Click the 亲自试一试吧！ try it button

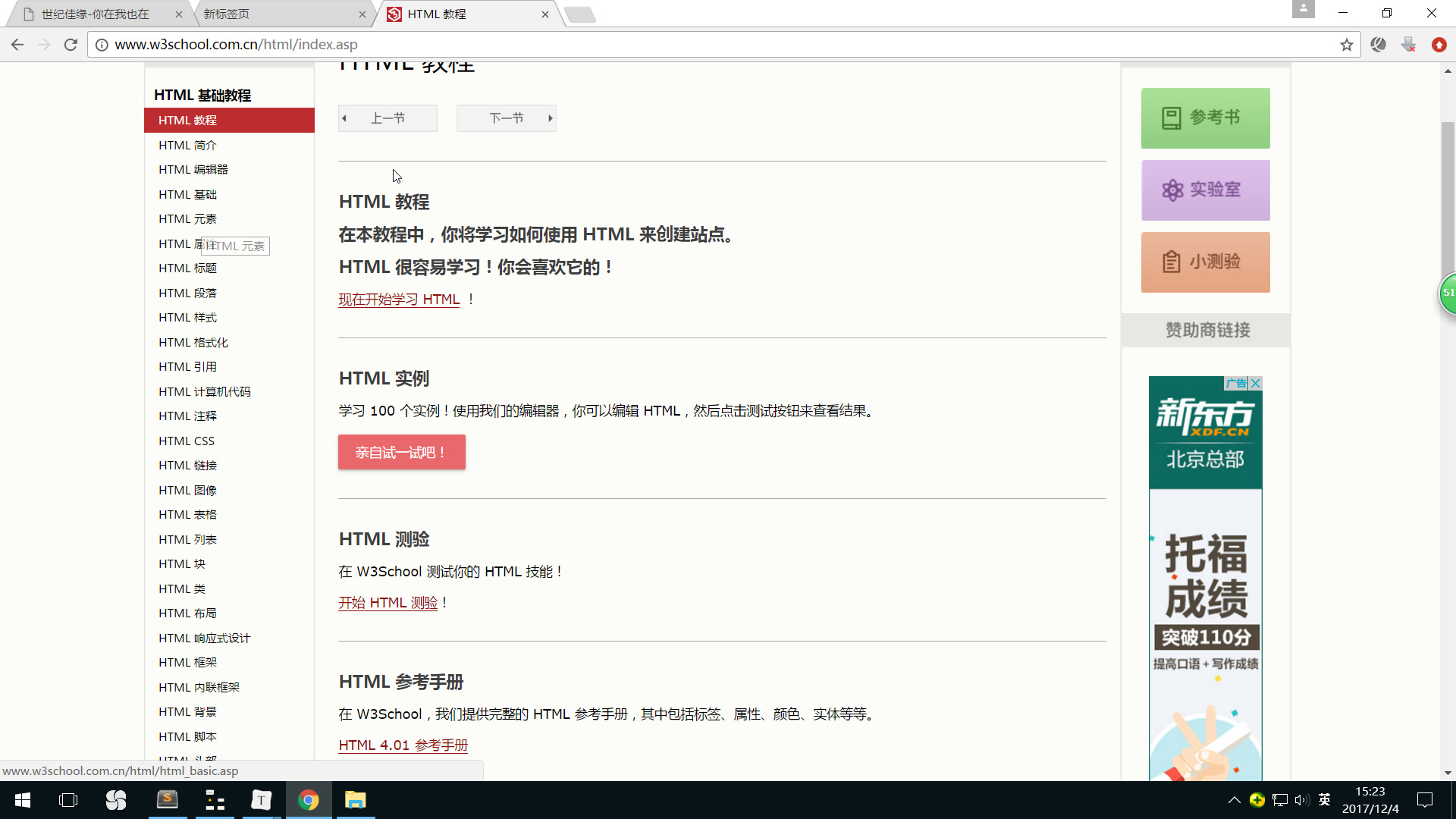pyautogui.click(x=401, y=452)
